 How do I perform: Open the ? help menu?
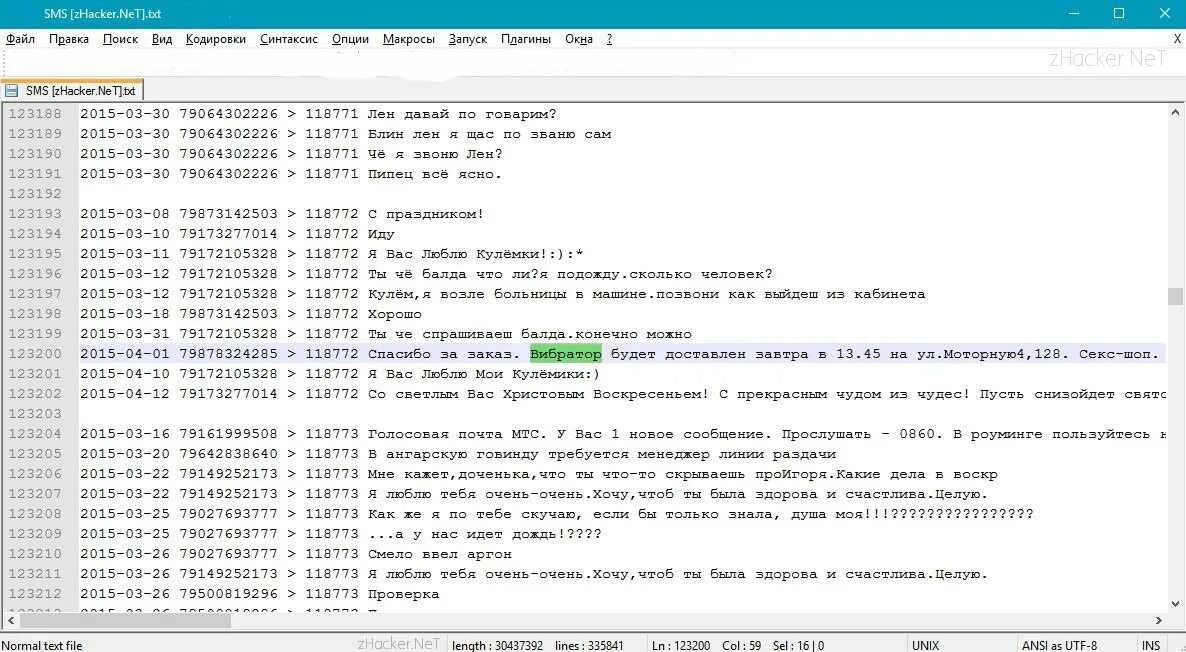pyautogui.click(x=610, y=39)
